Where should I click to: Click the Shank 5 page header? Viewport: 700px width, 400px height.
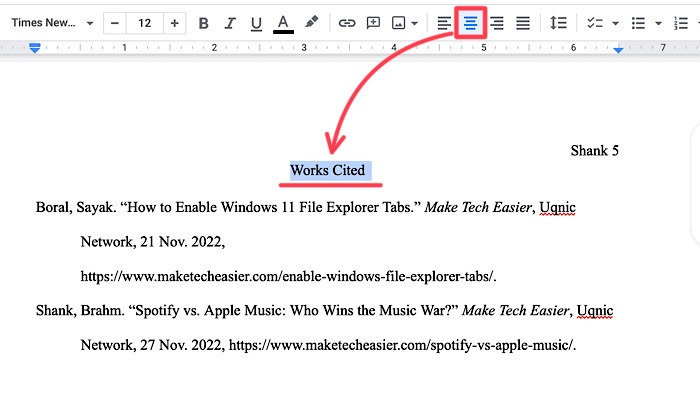pos(595,151)
